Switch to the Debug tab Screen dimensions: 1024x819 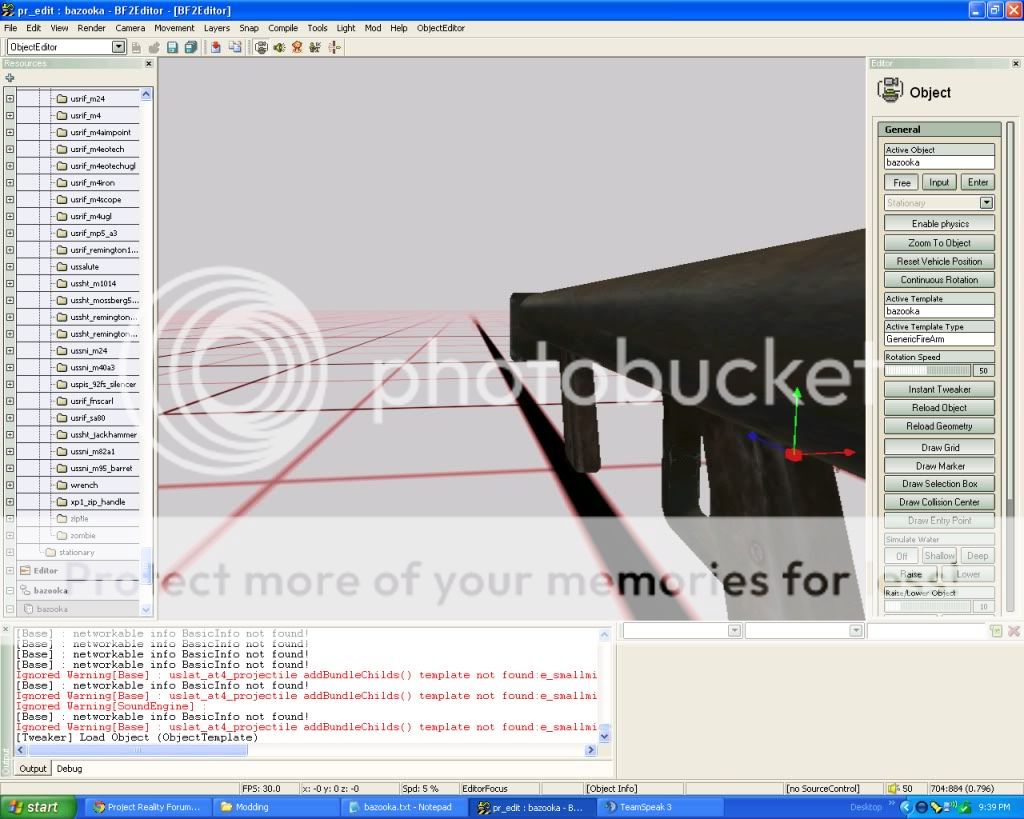pyautogui.click(x=69, y=769)
